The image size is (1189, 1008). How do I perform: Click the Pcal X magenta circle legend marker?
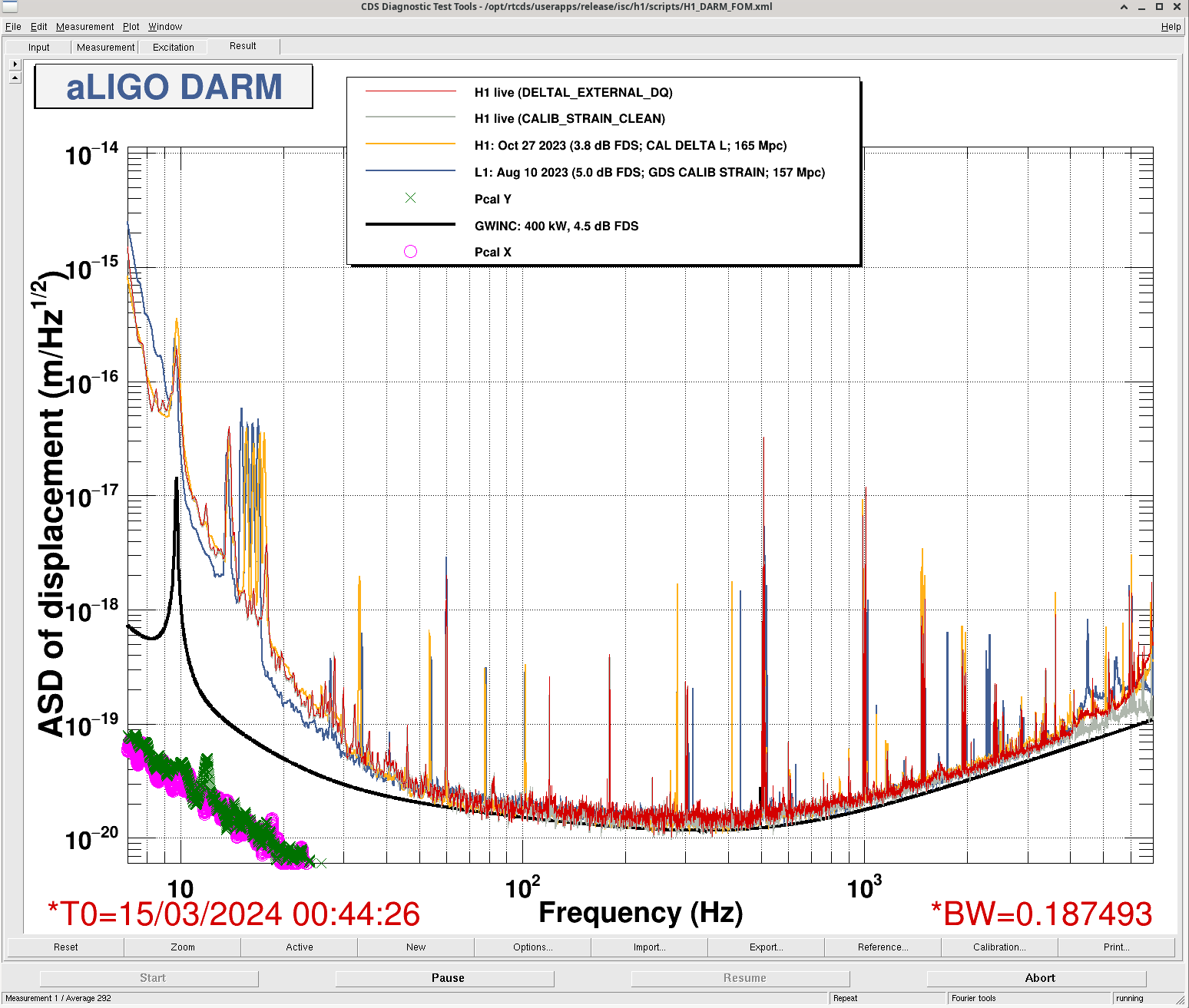(411, 252)
